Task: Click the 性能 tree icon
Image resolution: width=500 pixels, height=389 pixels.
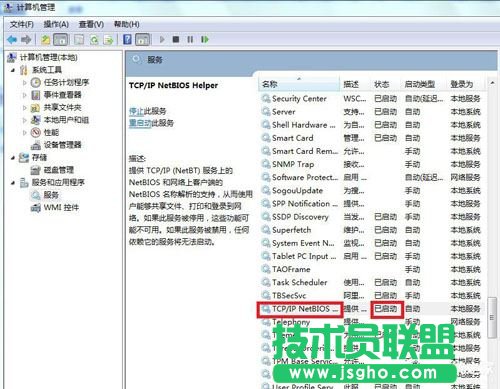Action: tap(36, 133)
